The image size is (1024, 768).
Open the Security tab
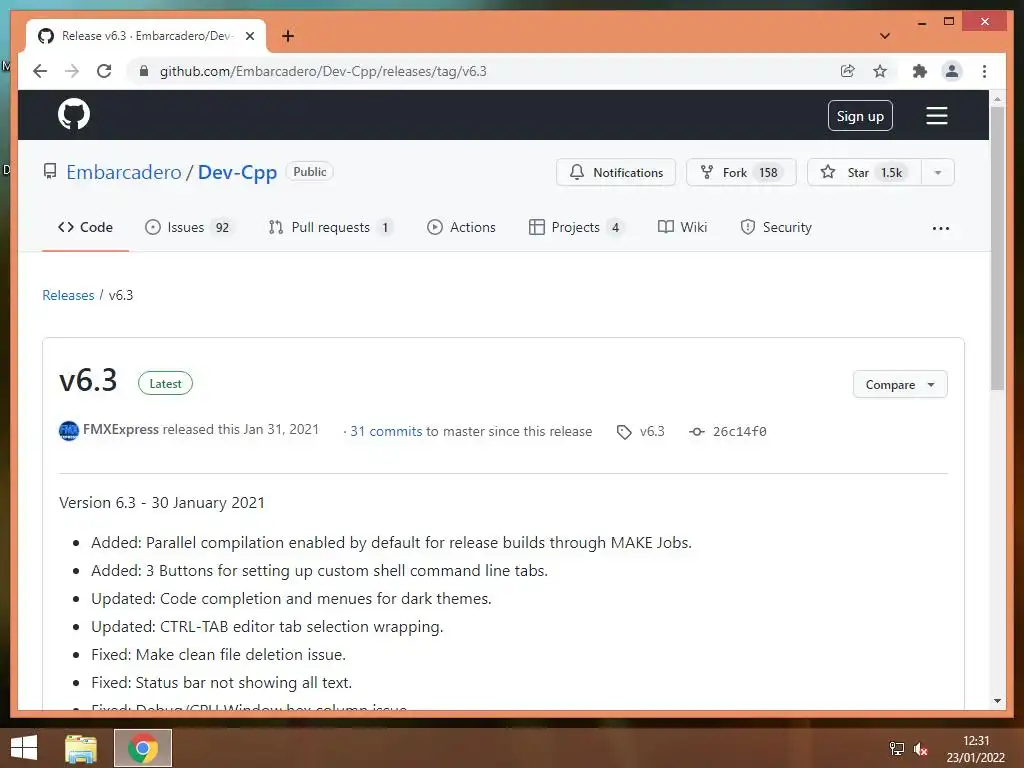point(776,227)
